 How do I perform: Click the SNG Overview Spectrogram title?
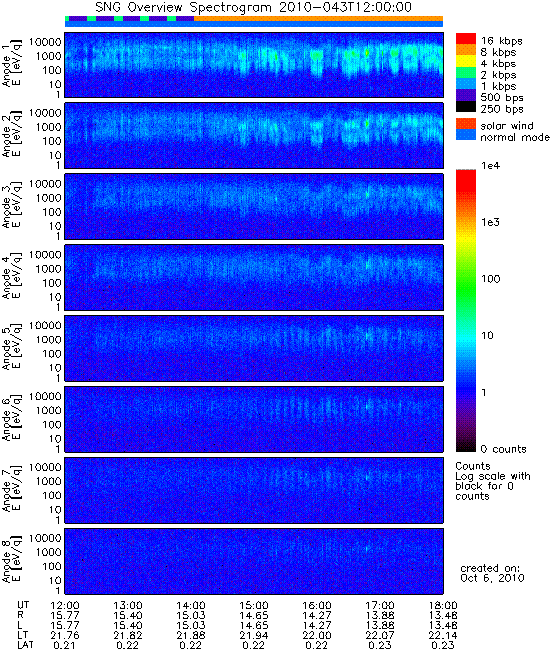click(x=253, y=7)
